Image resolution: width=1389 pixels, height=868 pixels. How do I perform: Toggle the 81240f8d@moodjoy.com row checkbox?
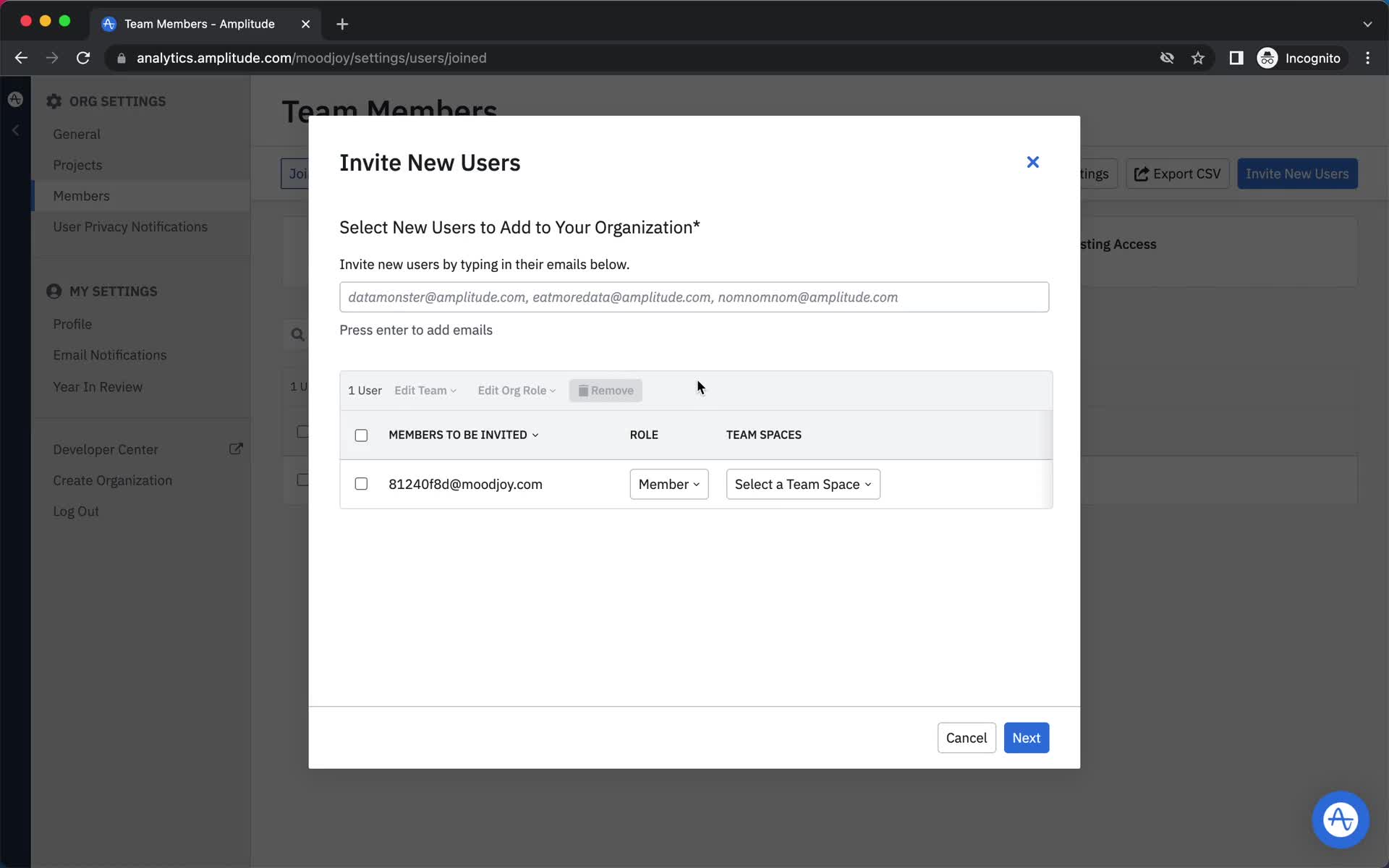click(x=361, y=484)
